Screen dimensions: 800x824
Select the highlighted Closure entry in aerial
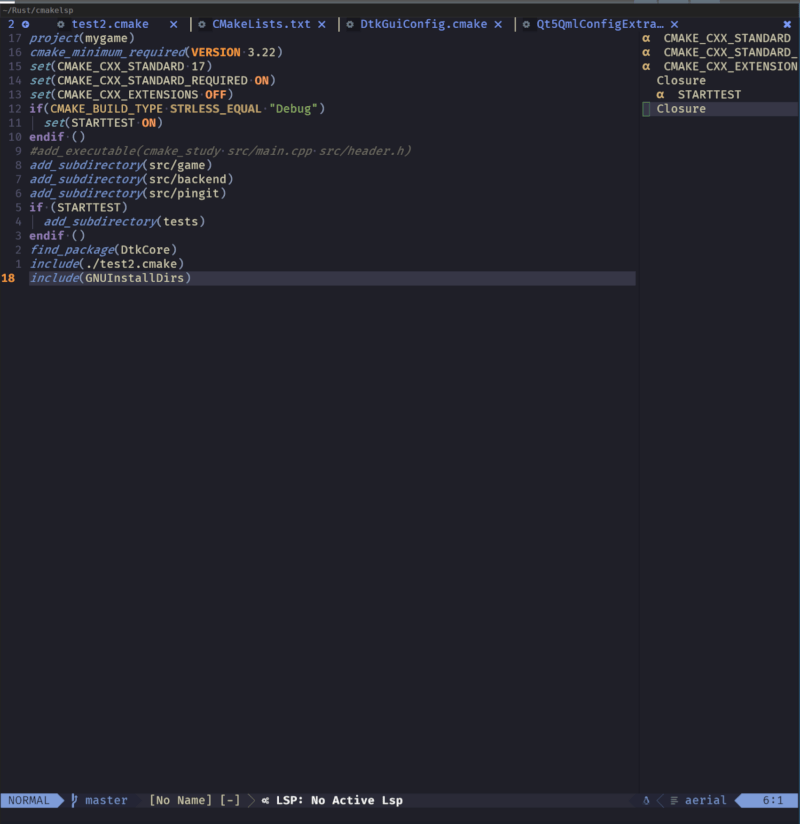pos(681,108)
